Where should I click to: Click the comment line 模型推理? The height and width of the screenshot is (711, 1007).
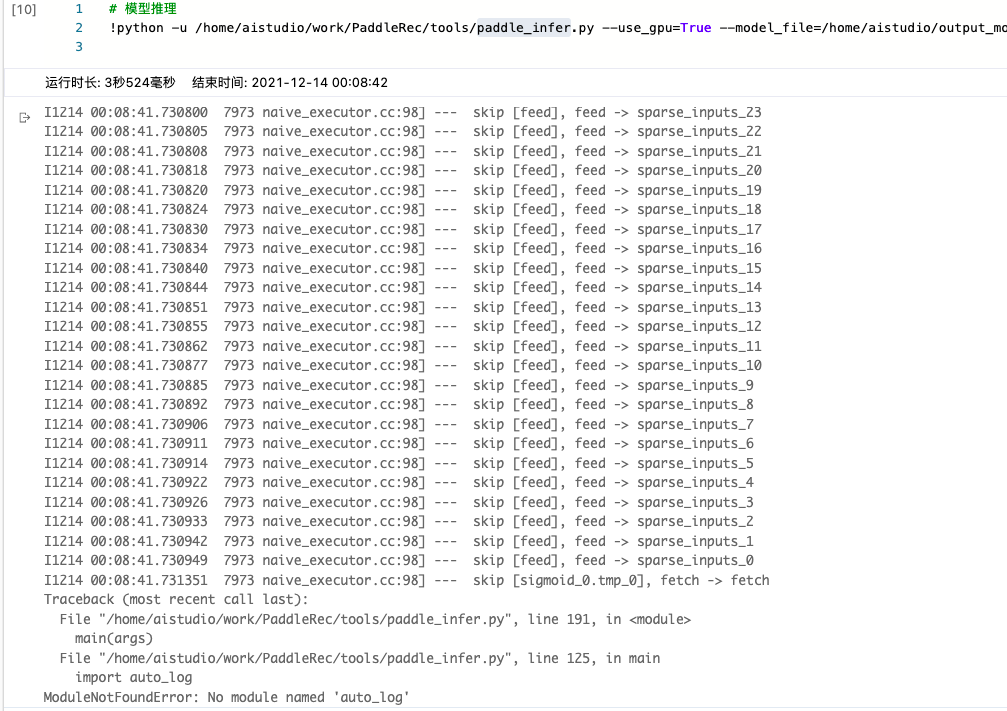pos(140,10)
